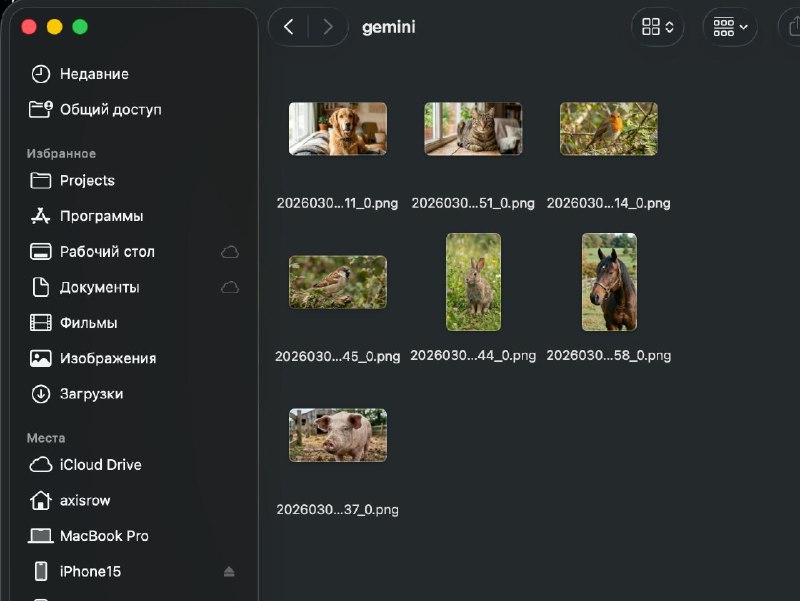Open the Projects folder in sidebar
This screenshot has height=601, width=800.
tap(87, 181)
